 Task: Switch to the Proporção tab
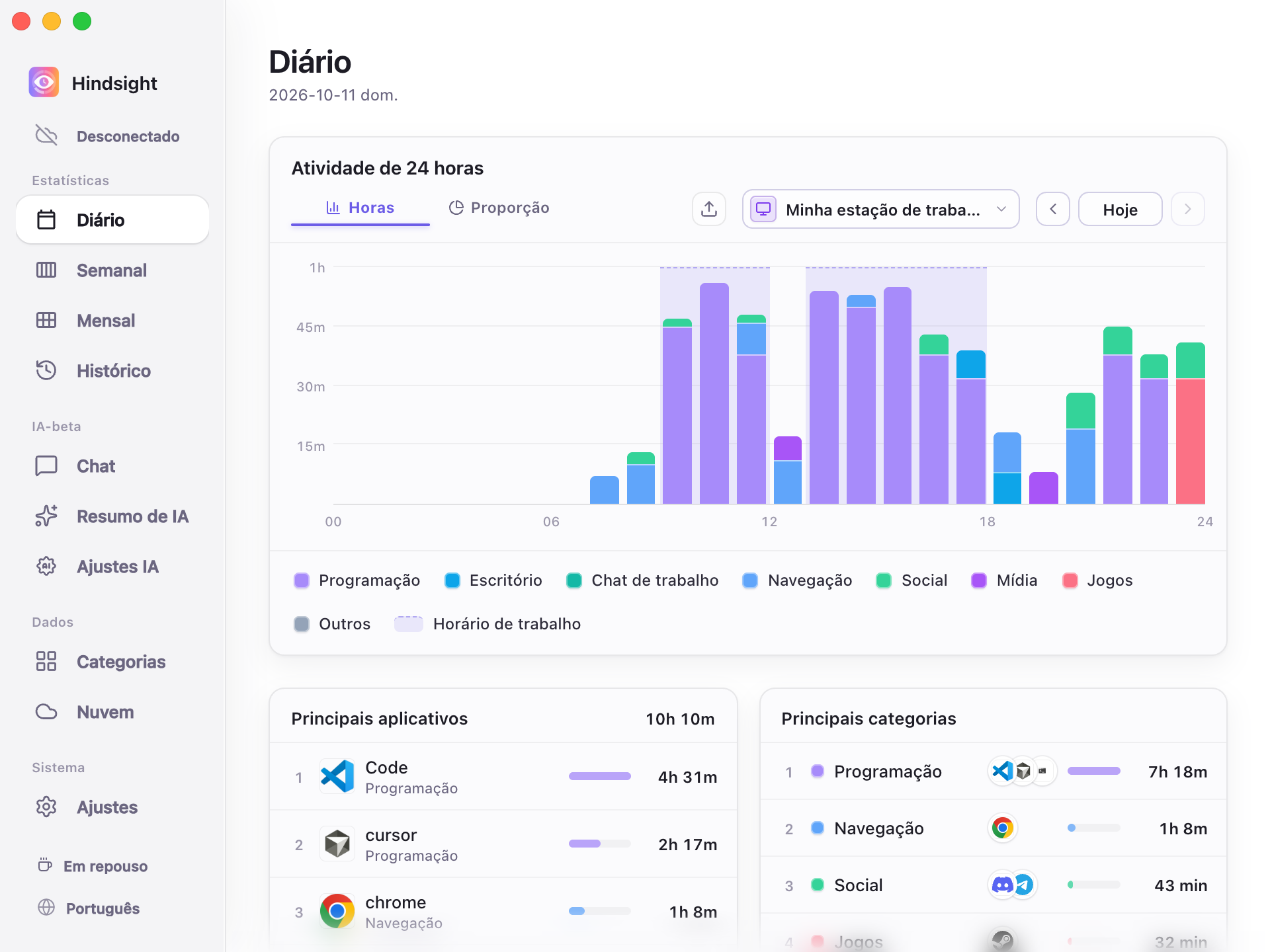click(499, 208)
